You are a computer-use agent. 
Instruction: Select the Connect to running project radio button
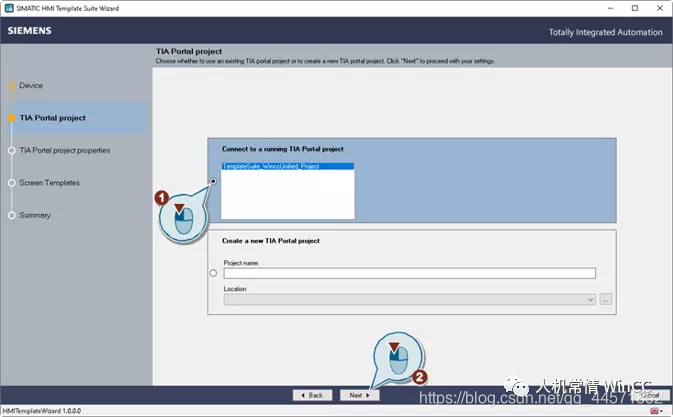[x=213, y=181]
